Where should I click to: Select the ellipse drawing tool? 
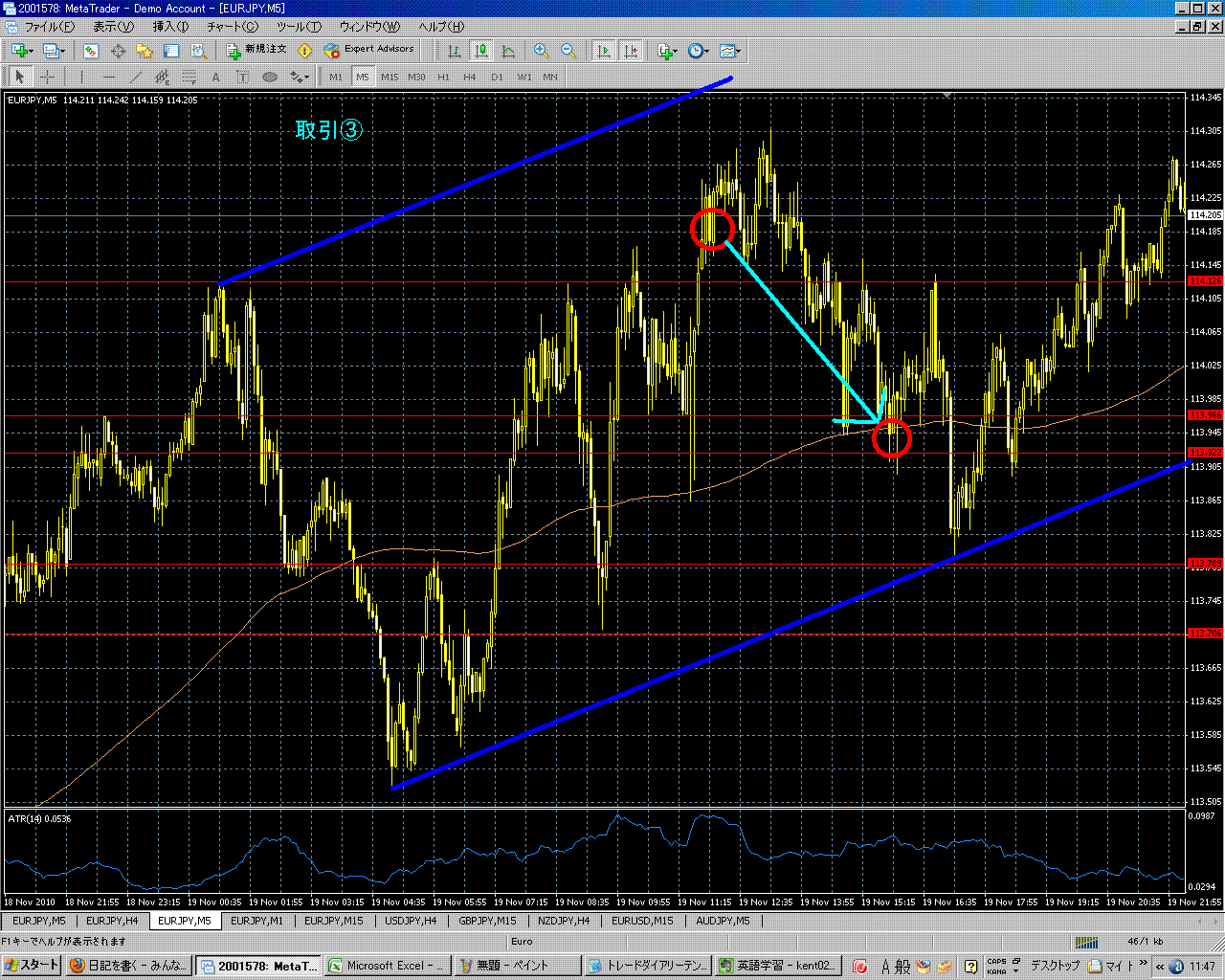(270, 78)
